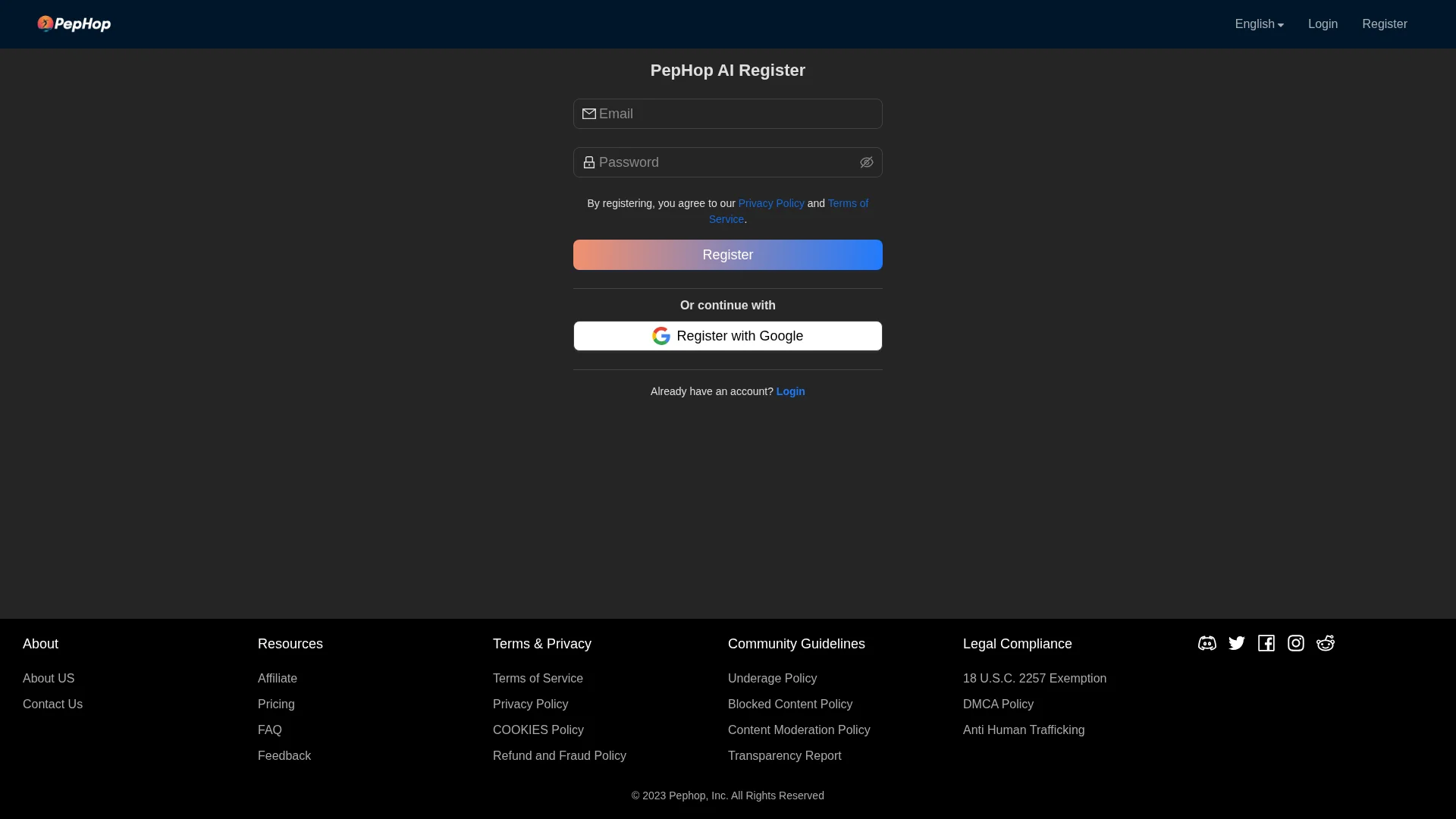Open COOKIES Policy footer link
This screenshot has width=1456, height=819.
538,730
